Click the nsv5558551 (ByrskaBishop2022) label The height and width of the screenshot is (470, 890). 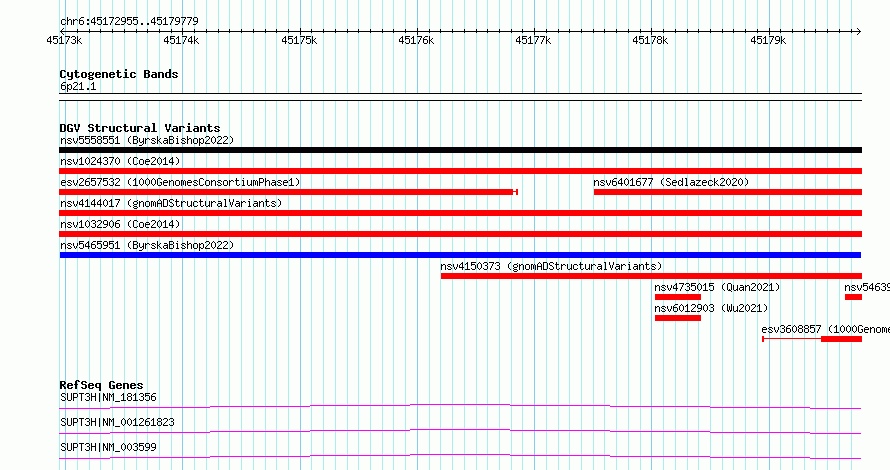click(147, 140)
